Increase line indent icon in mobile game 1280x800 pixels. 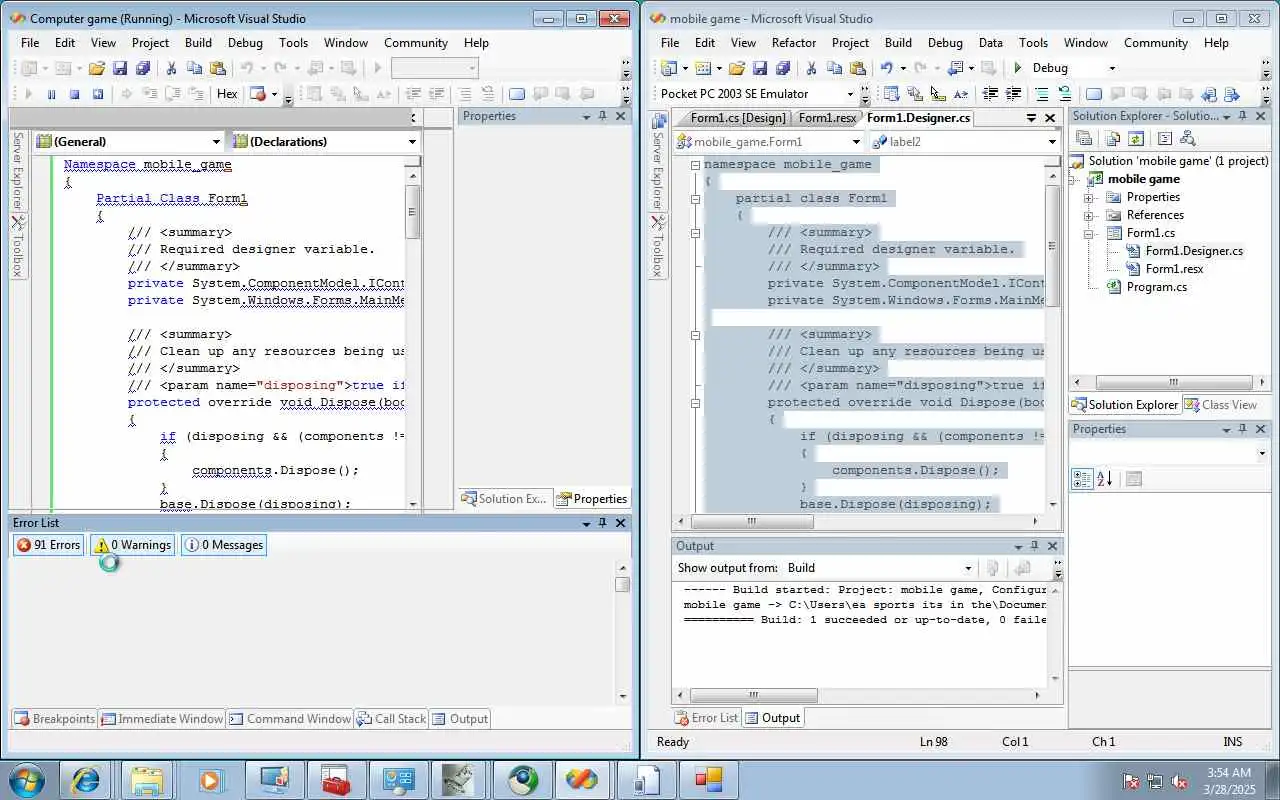coord(1013,94)
